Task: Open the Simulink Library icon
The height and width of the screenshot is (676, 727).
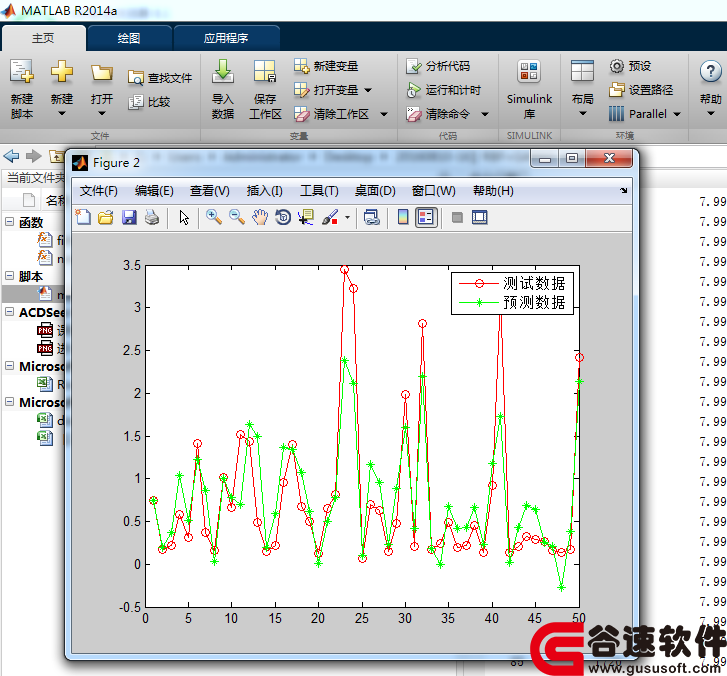Action: (529, 71)
